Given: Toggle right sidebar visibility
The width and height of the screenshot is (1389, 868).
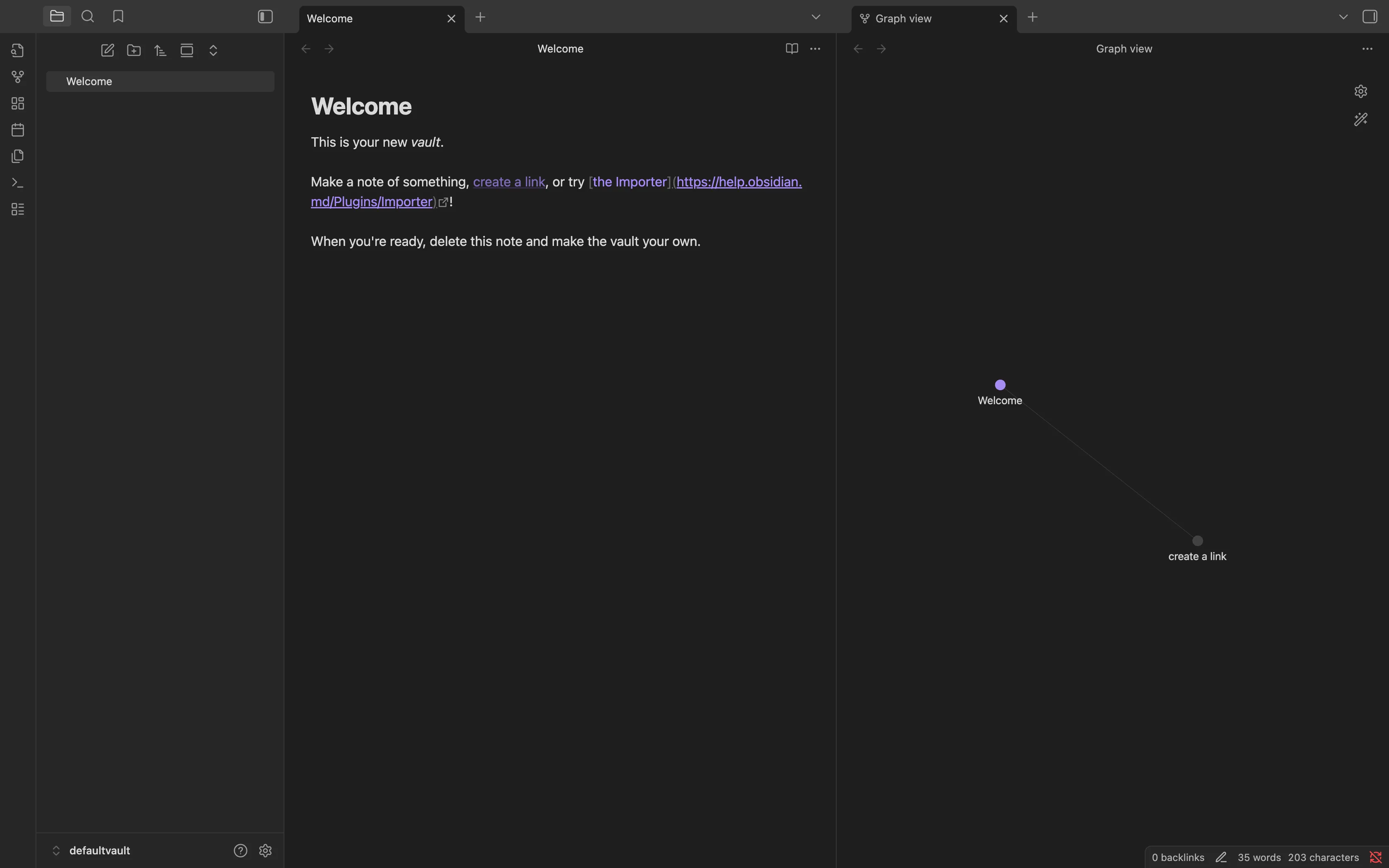Looking at the screenshot, I should pyautogui.click(x=1370, y=17).
